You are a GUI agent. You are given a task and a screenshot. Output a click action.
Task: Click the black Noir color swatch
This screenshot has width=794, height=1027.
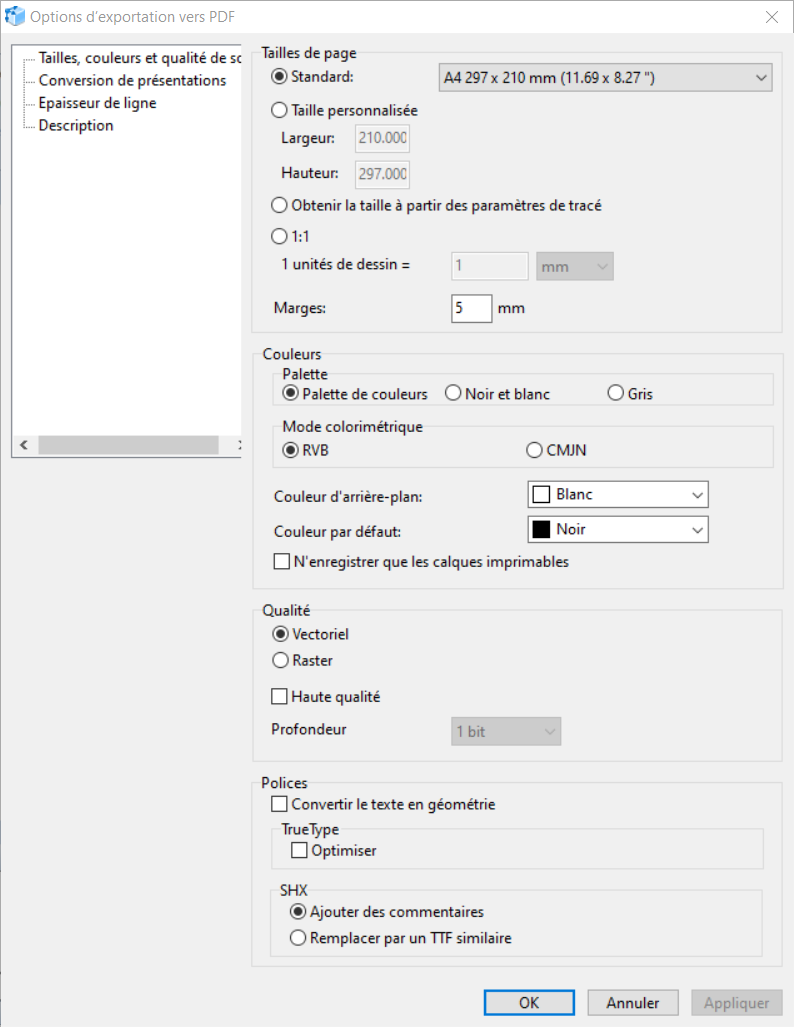[x=541, y=529]
